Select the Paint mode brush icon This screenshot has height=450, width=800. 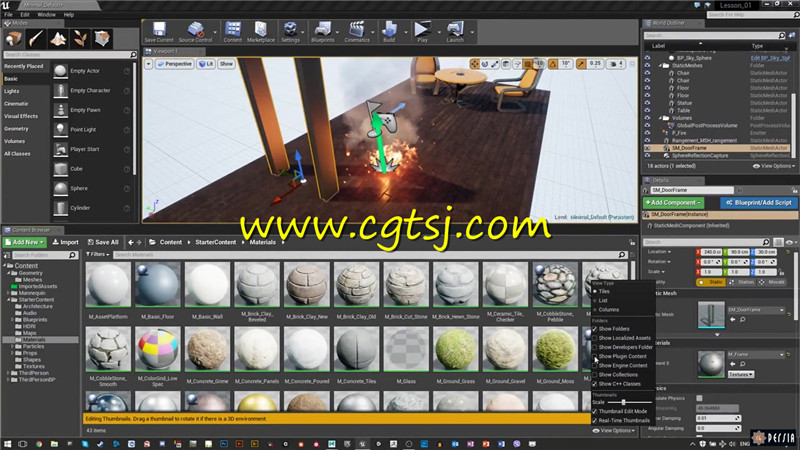(x=36, y=38)
